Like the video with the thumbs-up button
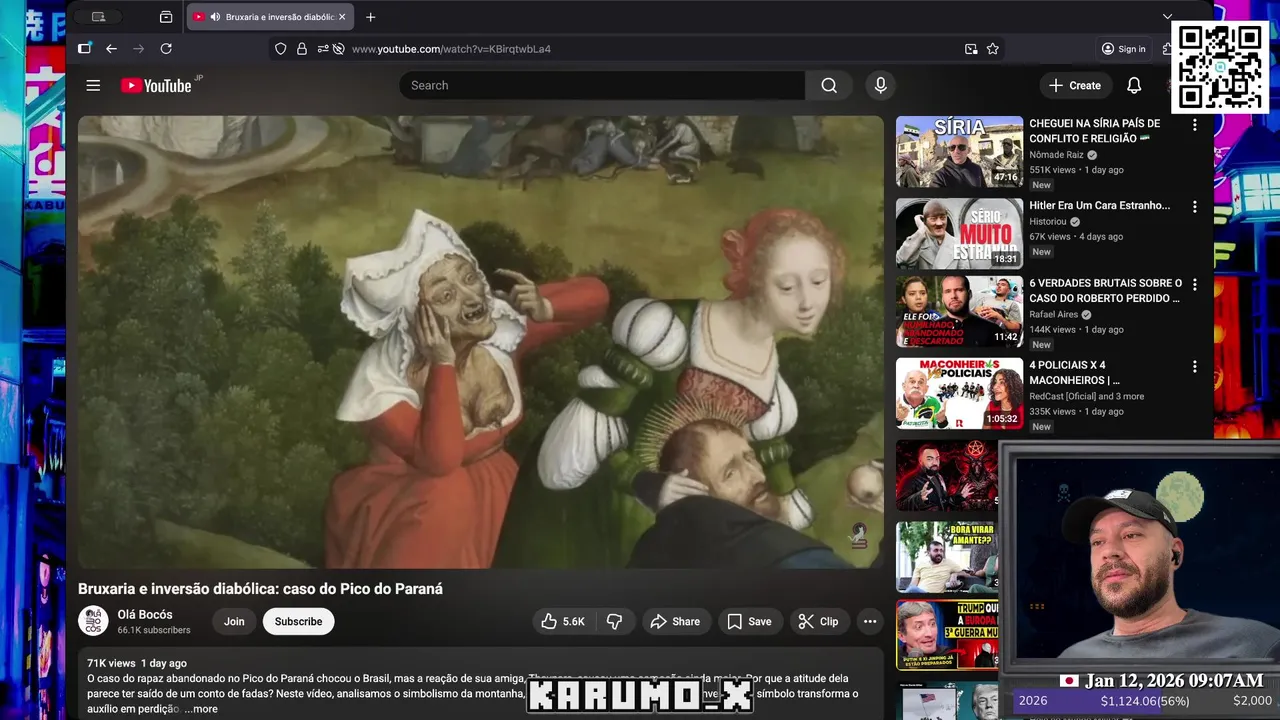This screenshot has height=720, width=1280. [x=563, y=621]
